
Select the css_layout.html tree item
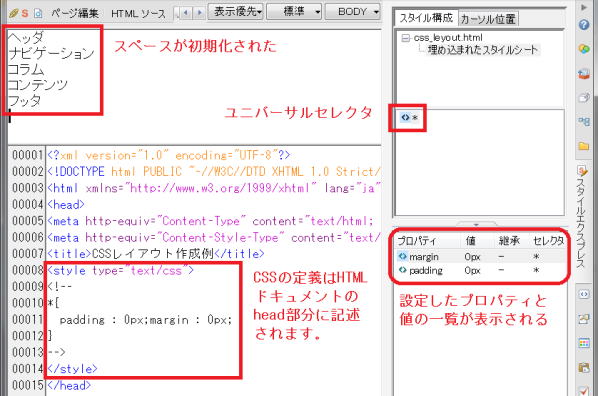point(448,38)
